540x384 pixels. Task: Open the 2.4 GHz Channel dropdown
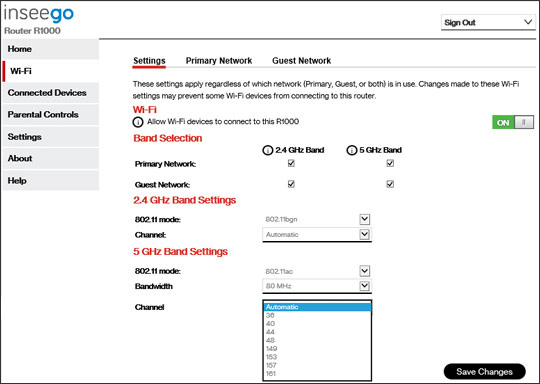[317, 235]
